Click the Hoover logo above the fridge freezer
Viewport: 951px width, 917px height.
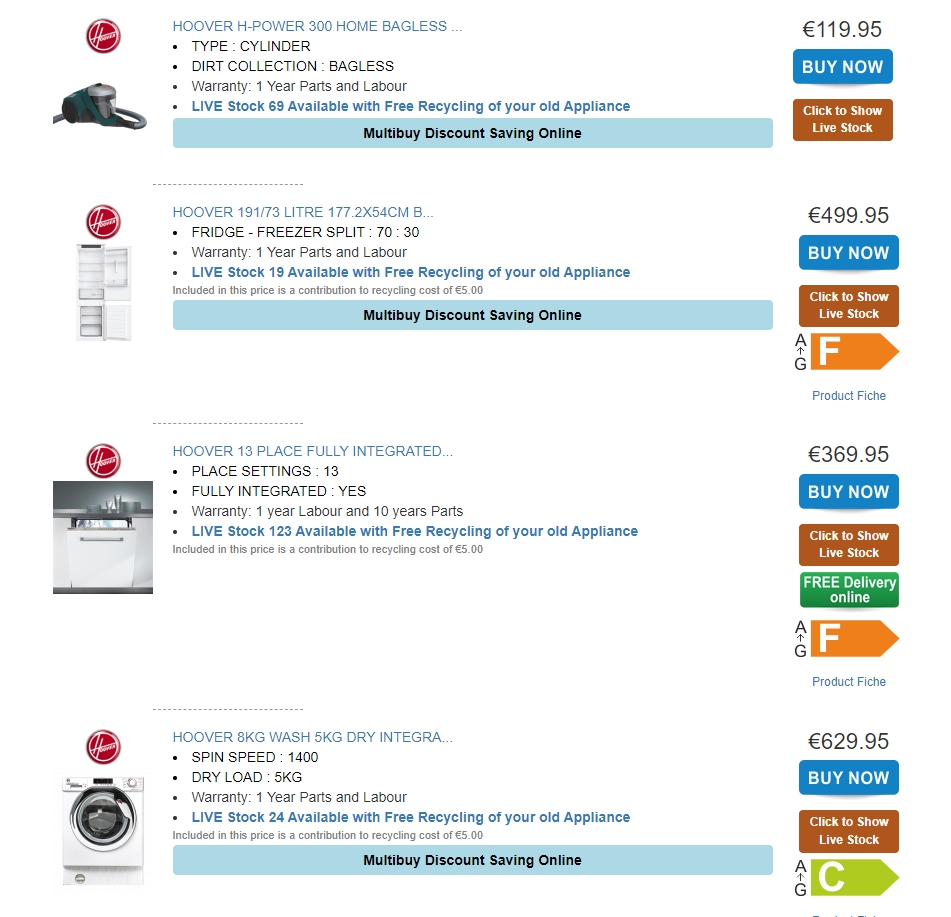[x=103, y=222]
